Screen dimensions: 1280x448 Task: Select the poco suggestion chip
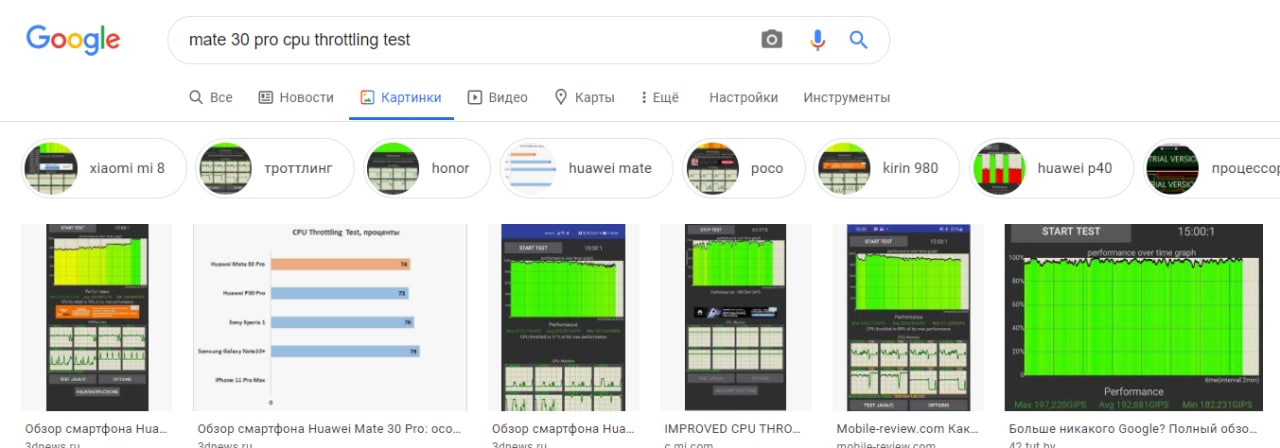pos(743,168)
